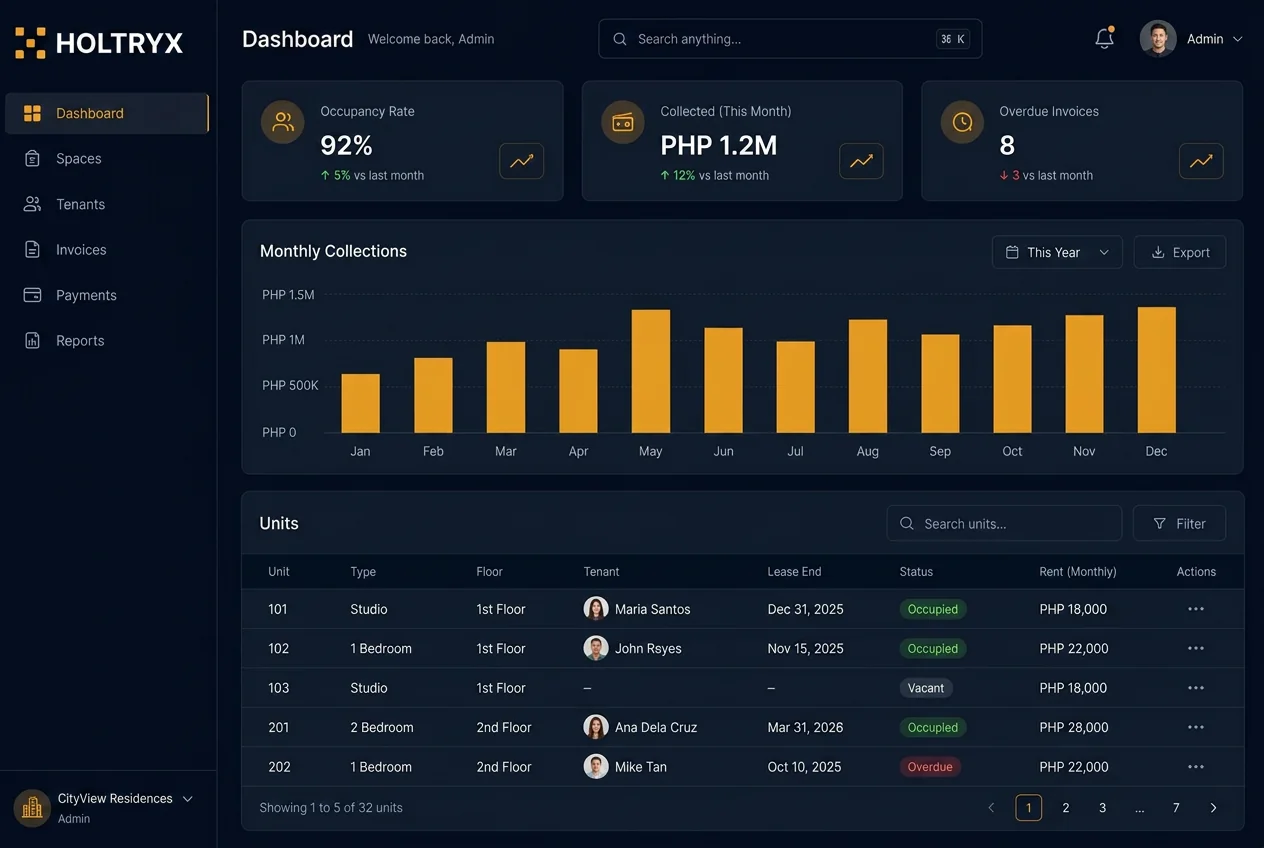Focus the Search units field
This screenshot has height=848, width=1264.
coord(1004,523)
